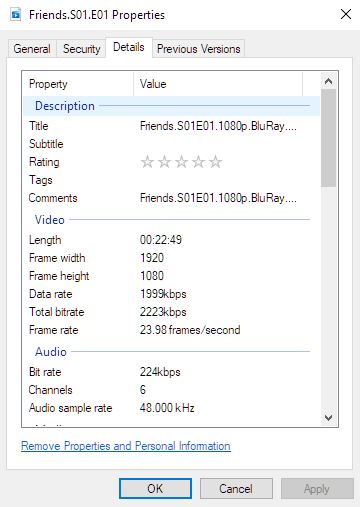This screenshot has height=507, width=360.
Task: Select the 48.000 kHz sample rate value
Action: [167, 408]
